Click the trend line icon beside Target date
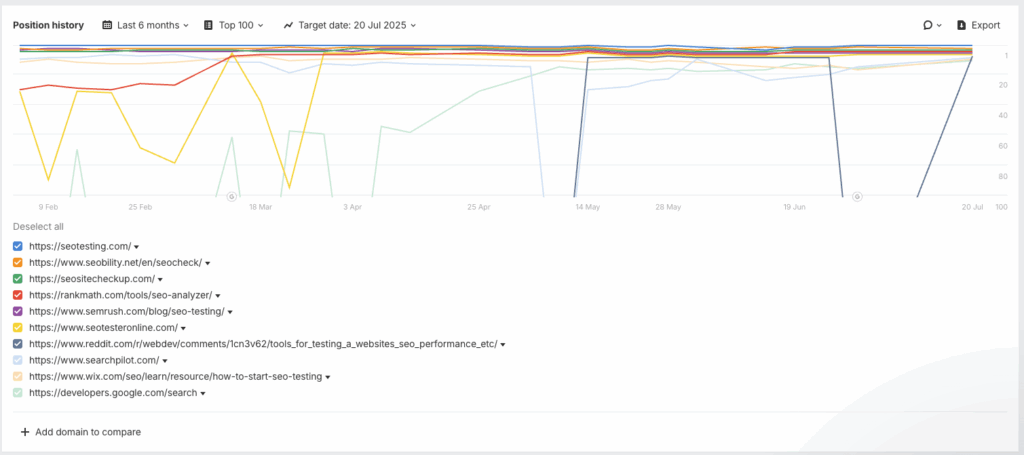This screenshot has width=1024, height=455. (x=288, y=25)
